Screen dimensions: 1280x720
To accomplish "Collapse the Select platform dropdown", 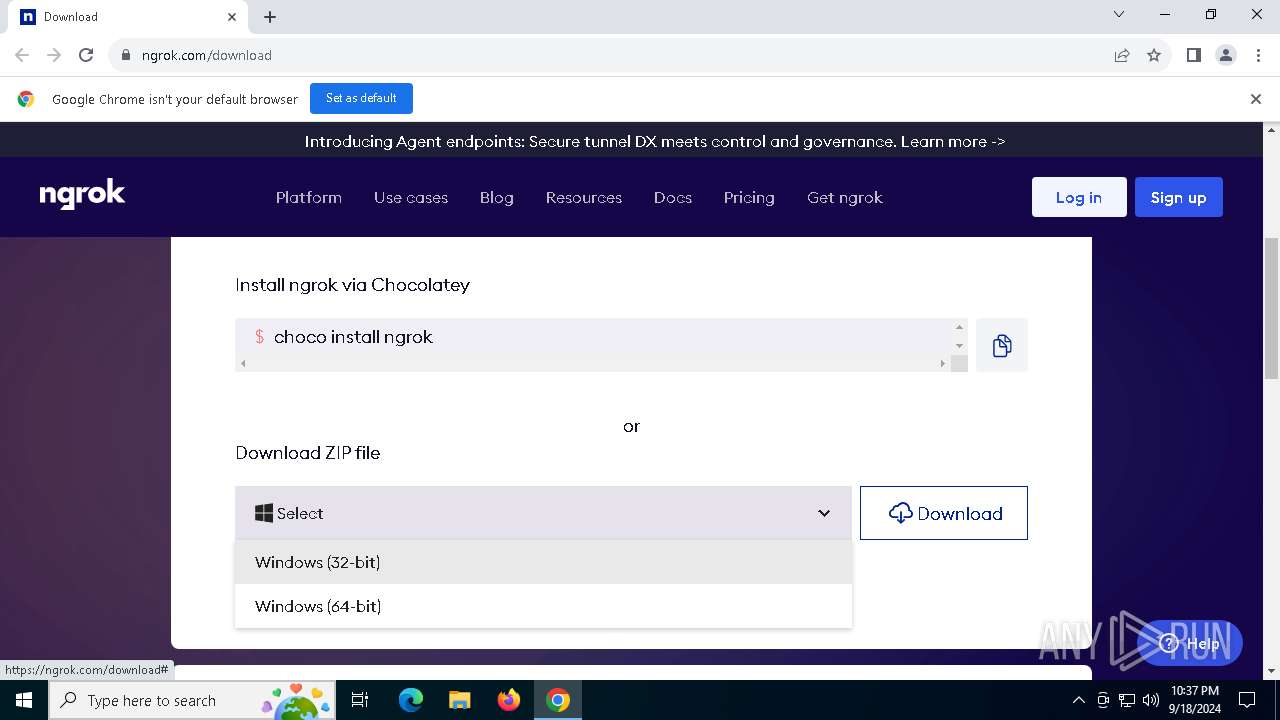I will 543,513.
